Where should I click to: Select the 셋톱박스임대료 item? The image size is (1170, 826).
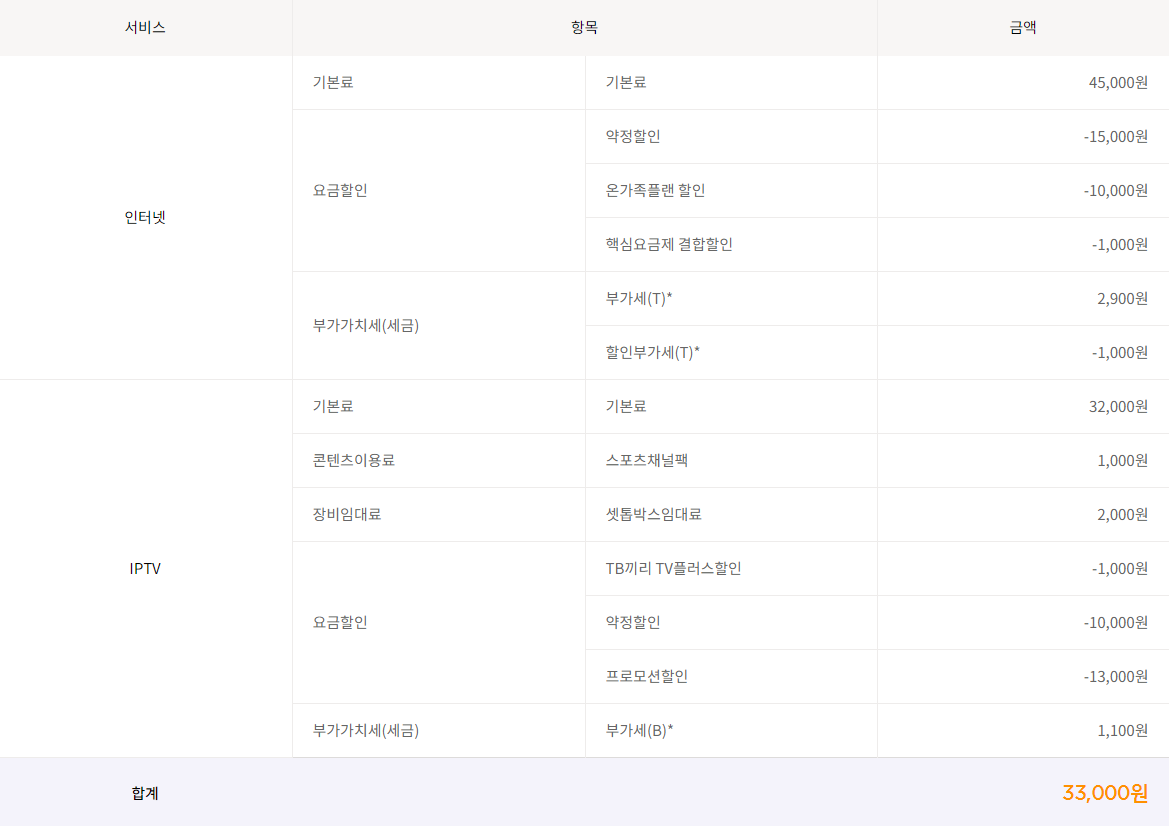(x=653, y=514)
